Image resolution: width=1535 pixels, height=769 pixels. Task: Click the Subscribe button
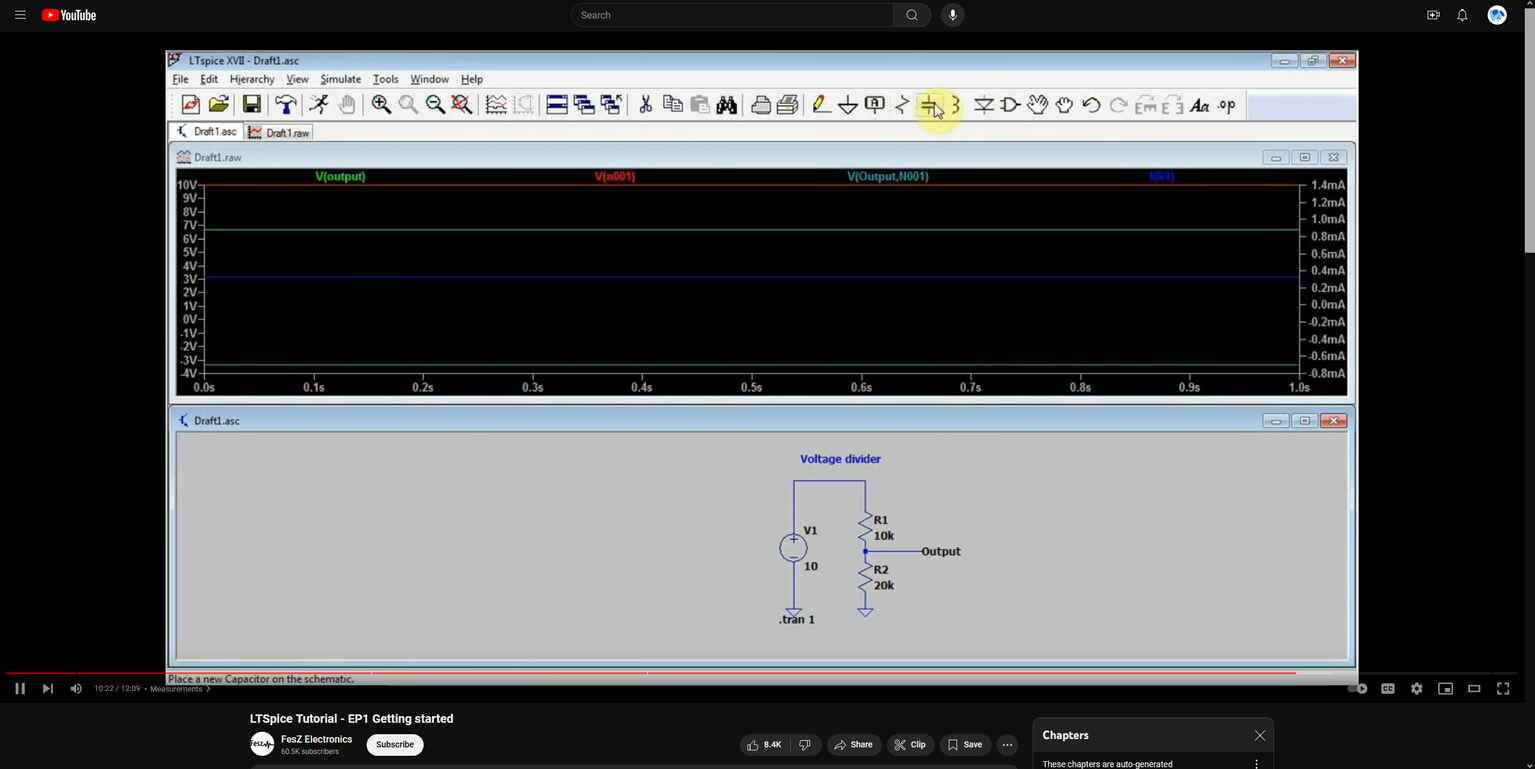point(395,745)
